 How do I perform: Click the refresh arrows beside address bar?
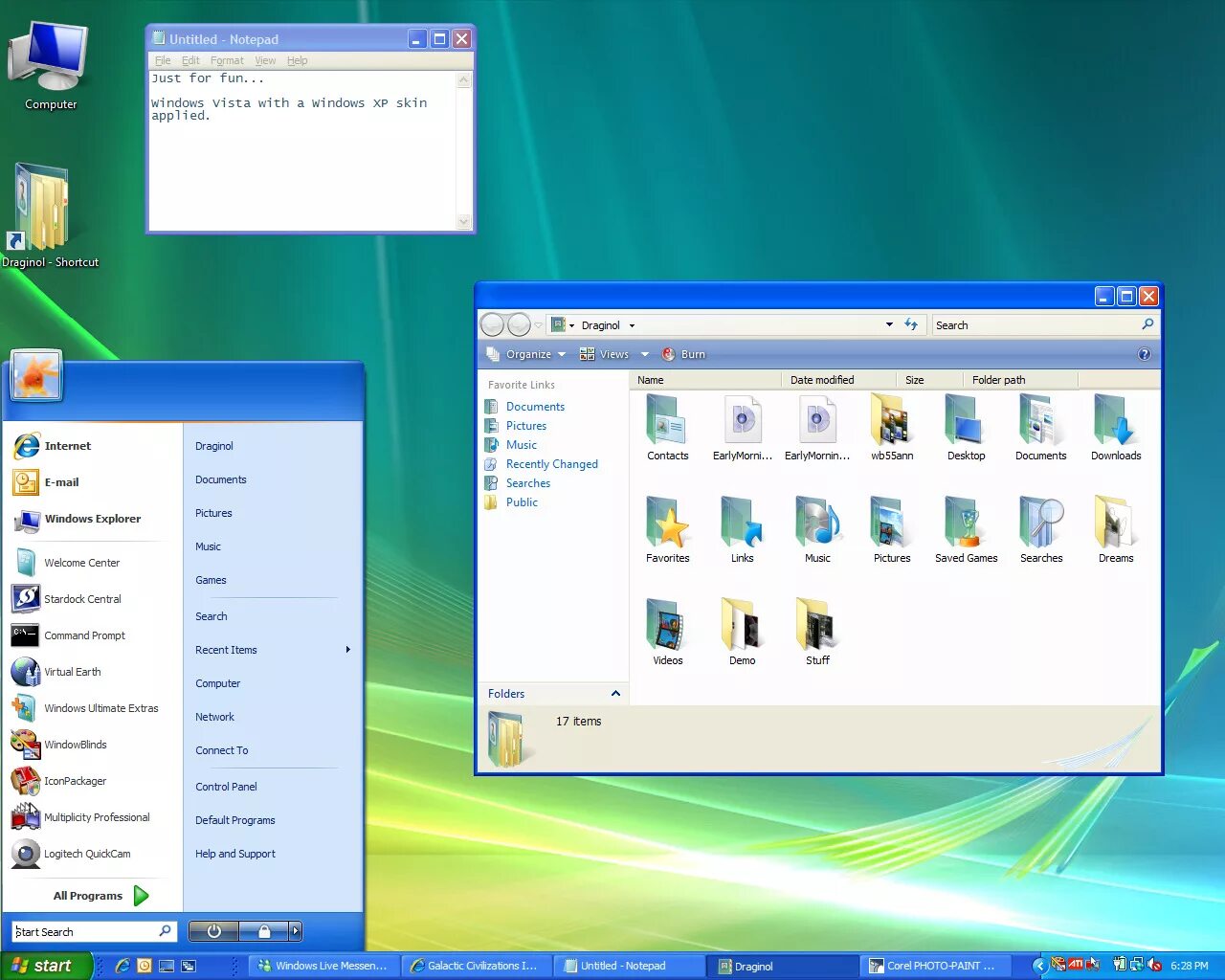pyautogui.click(x=911, y=325)
